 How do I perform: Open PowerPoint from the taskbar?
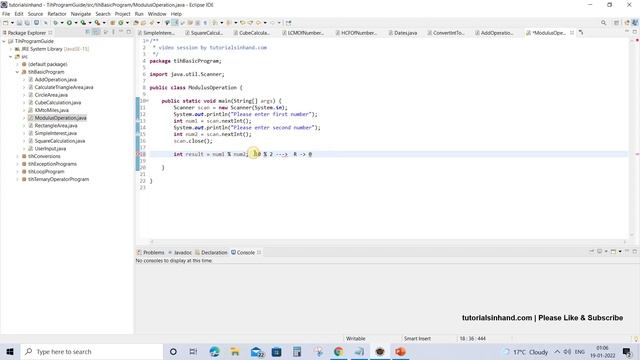(x=400, y=351)
